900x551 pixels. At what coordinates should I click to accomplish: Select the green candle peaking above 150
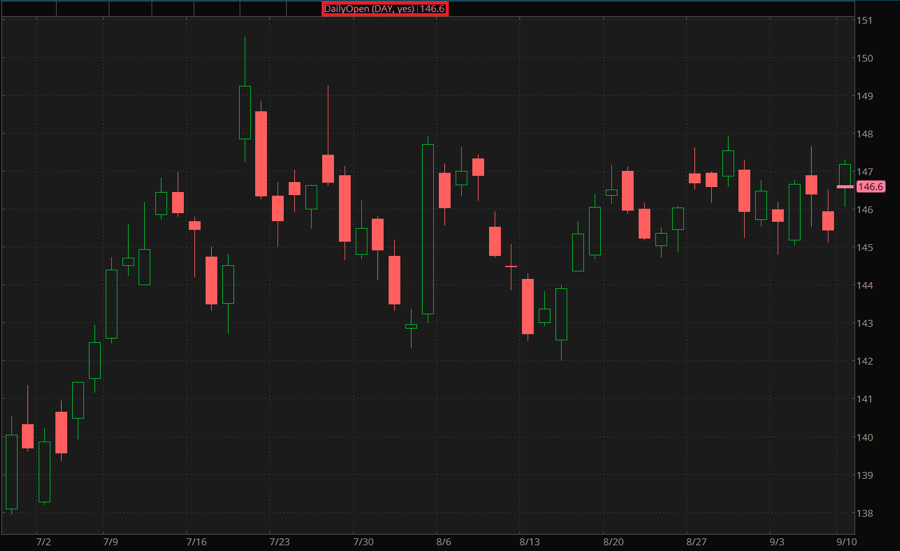point(245,112)
